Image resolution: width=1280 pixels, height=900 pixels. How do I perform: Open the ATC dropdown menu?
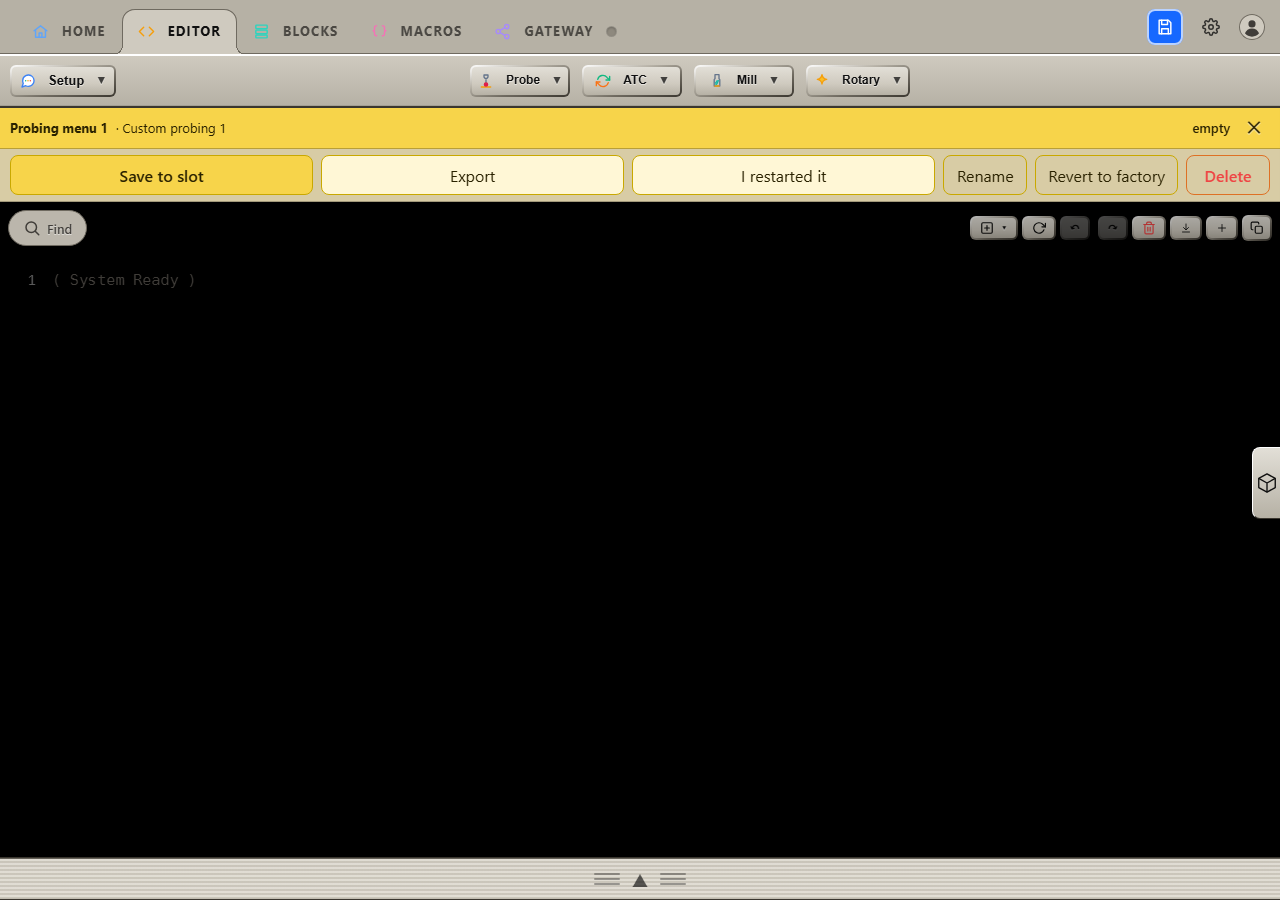pyautogui.click(x=632, y=81)
